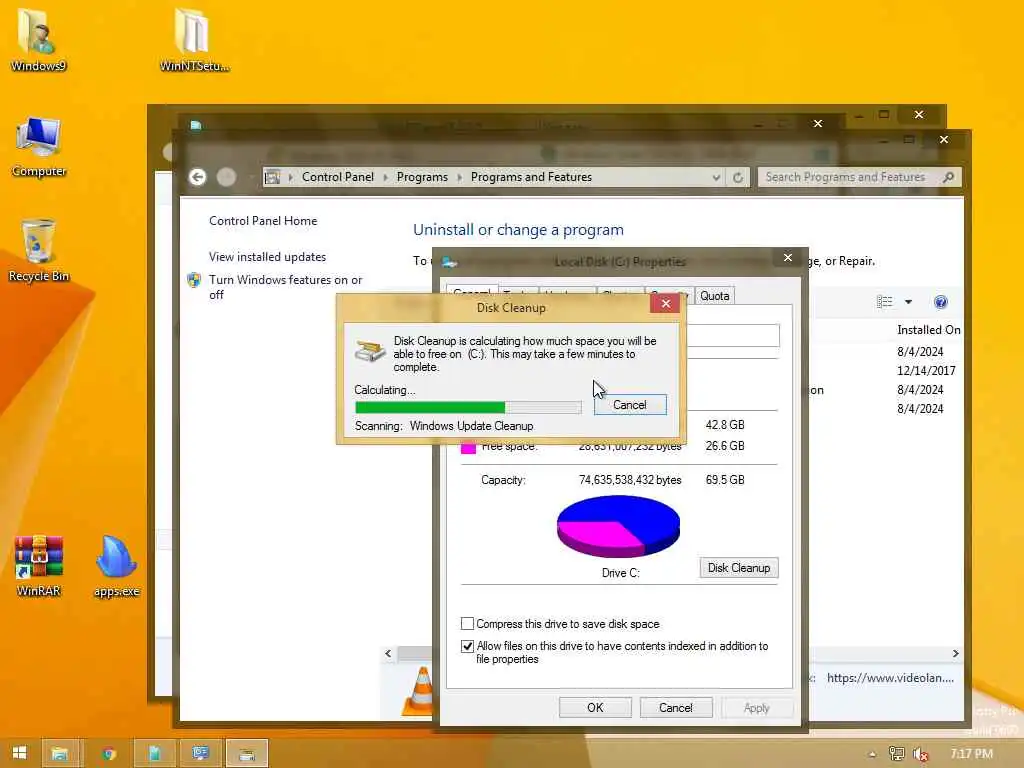Open the muted volume icon in tray
The height and width of the screenshot is (768, 1024).
921,754
